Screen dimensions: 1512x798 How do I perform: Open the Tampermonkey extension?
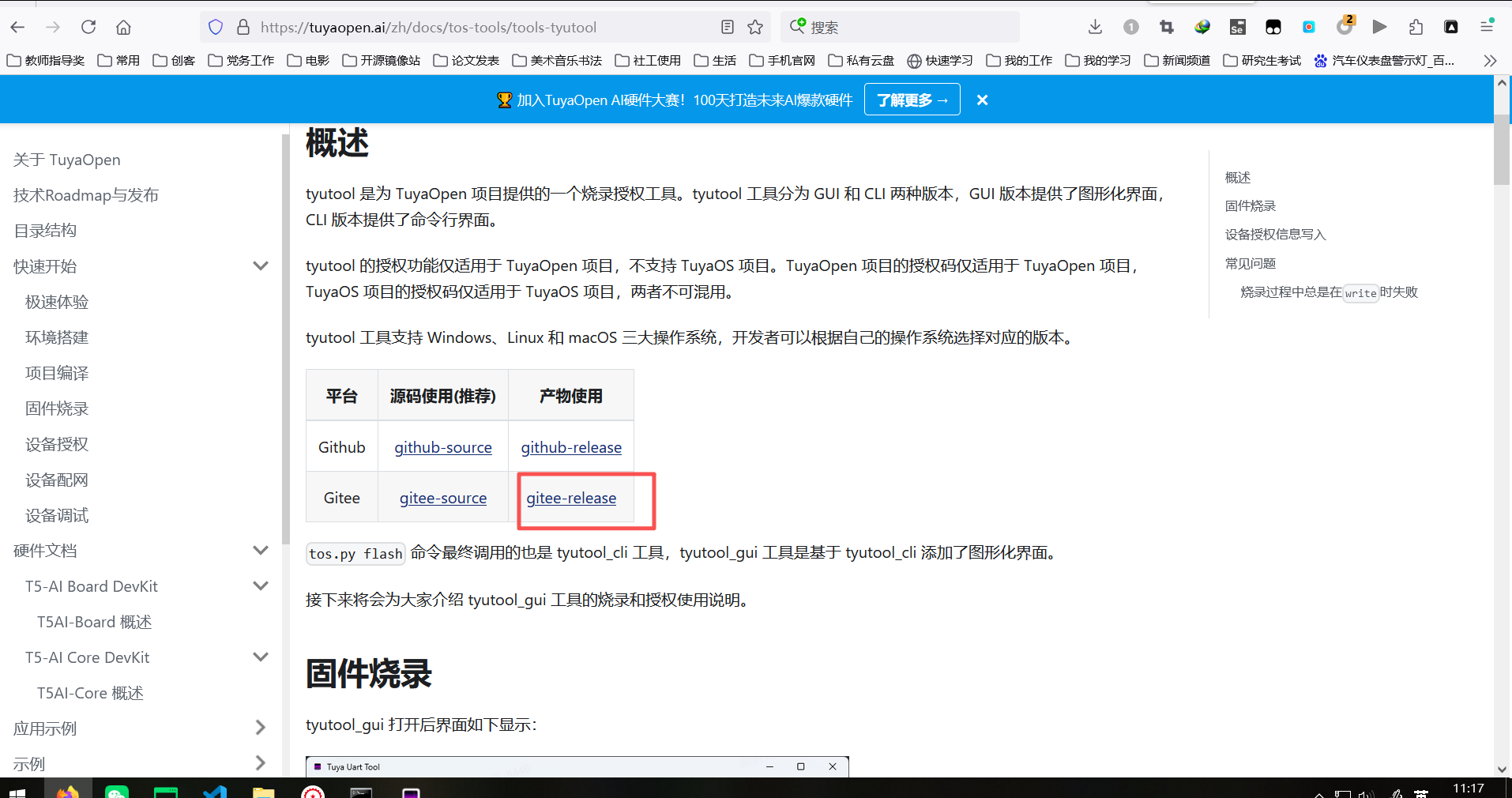1273,27
